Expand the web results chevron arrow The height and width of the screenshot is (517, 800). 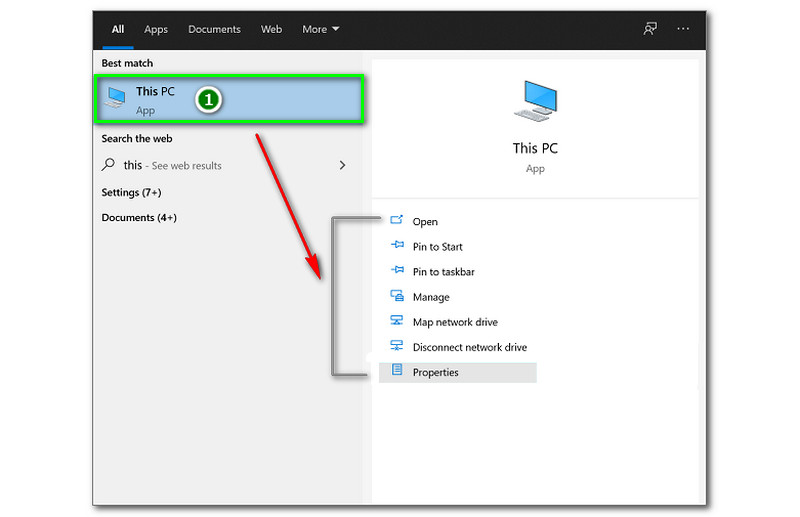(x=343, y=165)
